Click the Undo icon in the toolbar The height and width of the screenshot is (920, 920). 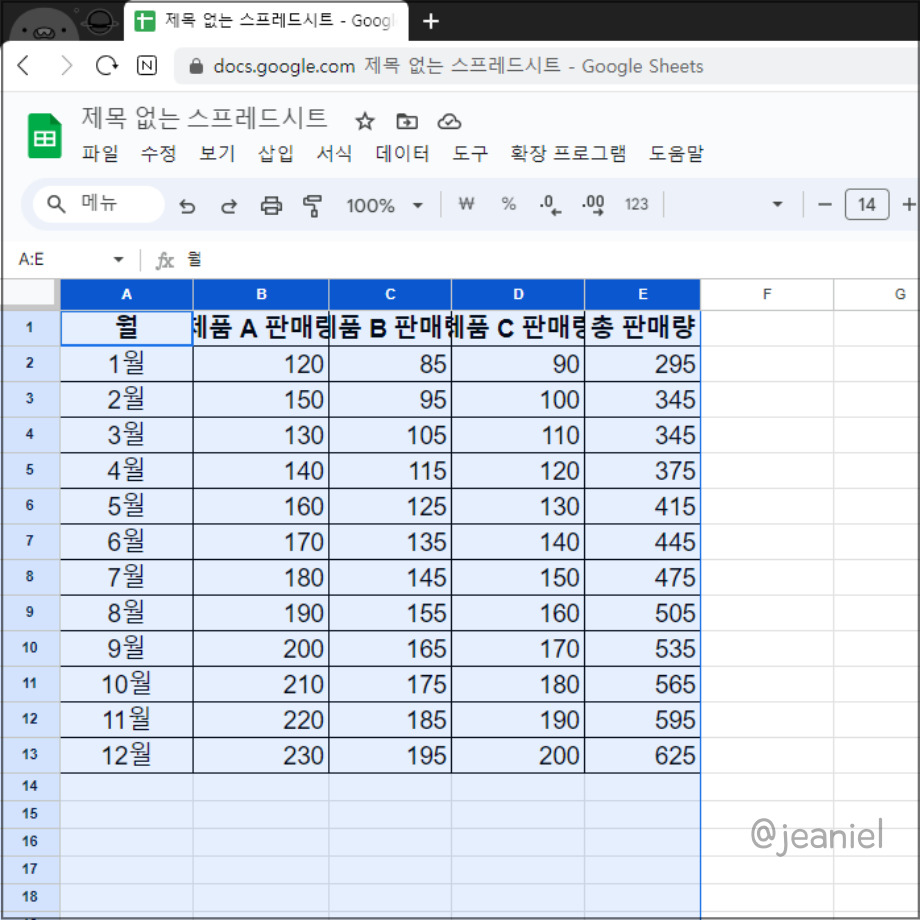pyautogui.click(x=187, y=205)
